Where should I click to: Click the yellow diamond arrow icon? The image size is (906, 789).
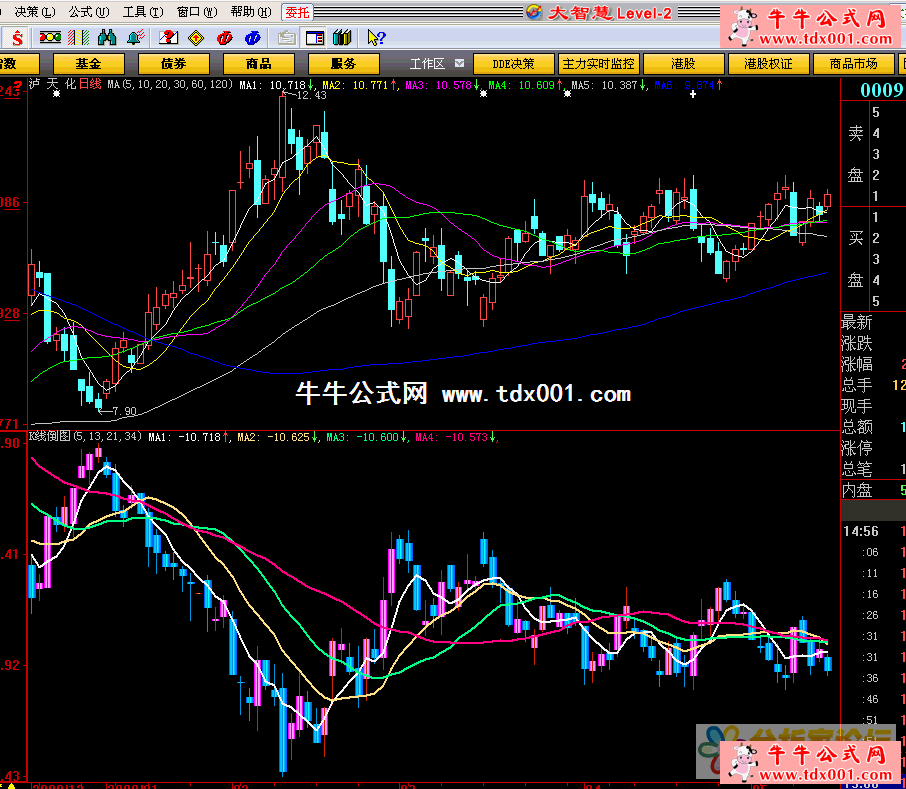click(197, 38)
